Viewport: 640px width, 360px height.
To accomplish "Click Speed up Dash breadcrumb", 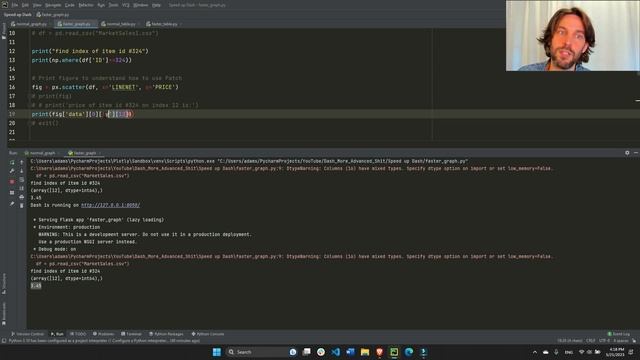I will (18, 15).
